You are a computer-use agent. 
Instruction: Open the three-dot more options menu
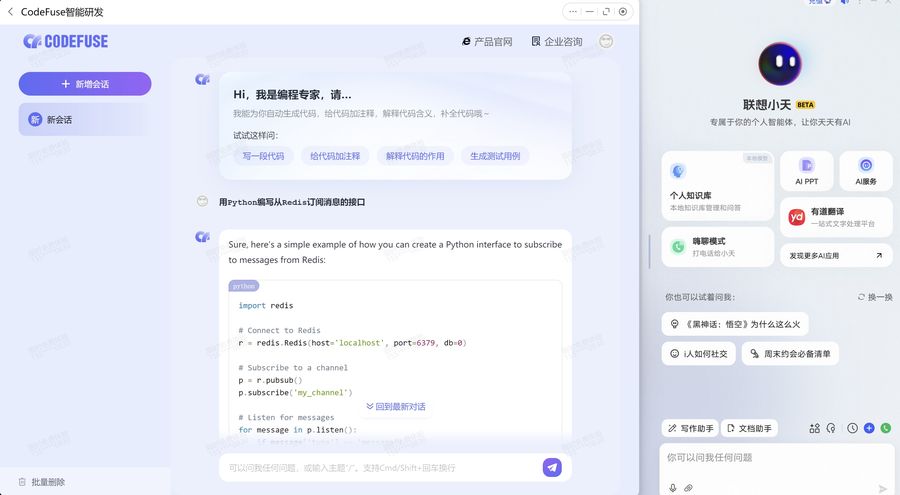click(573, 11)
